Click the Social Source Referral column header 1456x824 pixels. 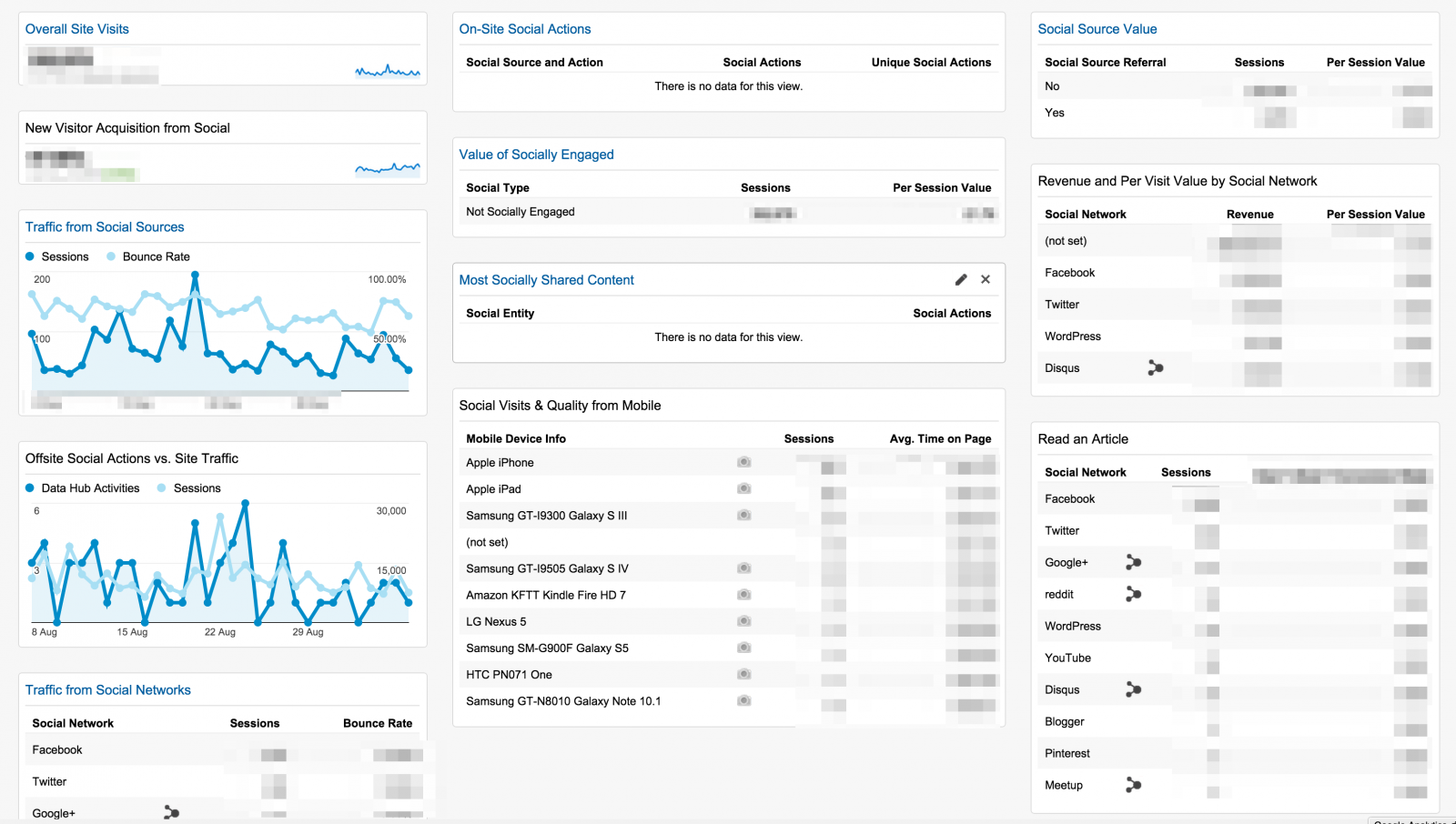(x=1106, y=63)
